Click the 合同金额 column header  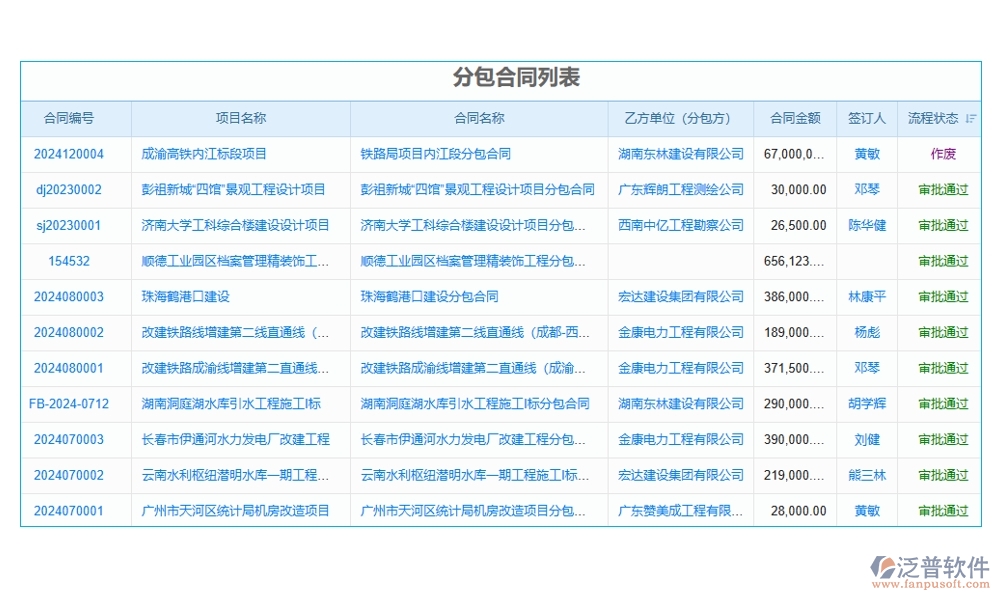click(795, 118)
